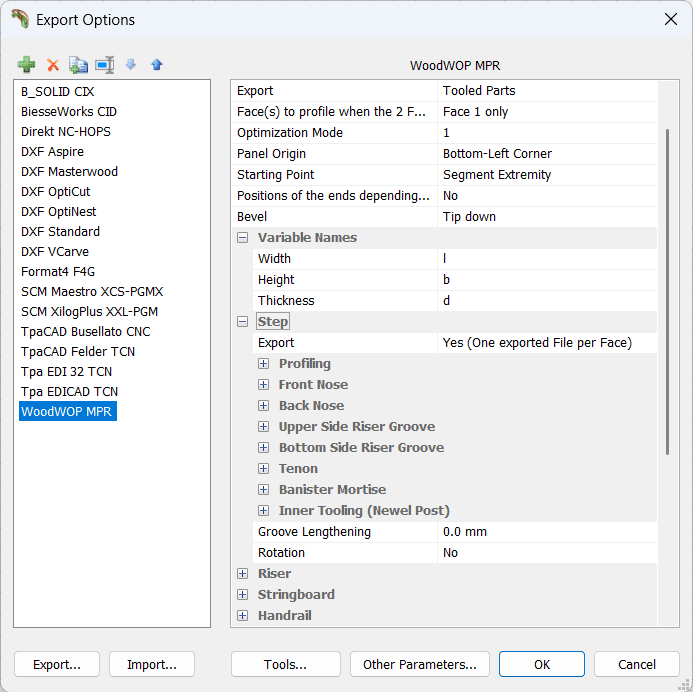
Task: Expand Inner Tooling (Newel Post)
Action: coord(263,511)
